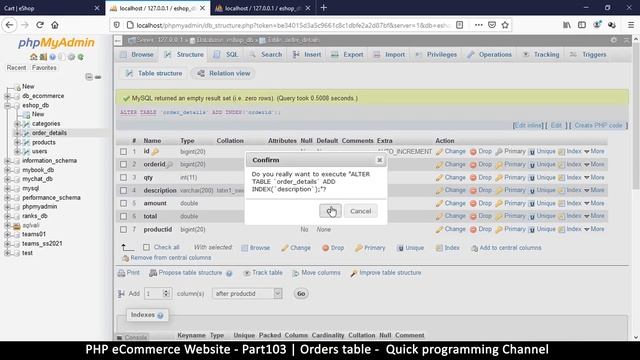The width and height of the screenshot is (640, 360).
Task: Click the Primary key icon in total row
Action: (499, 216)
